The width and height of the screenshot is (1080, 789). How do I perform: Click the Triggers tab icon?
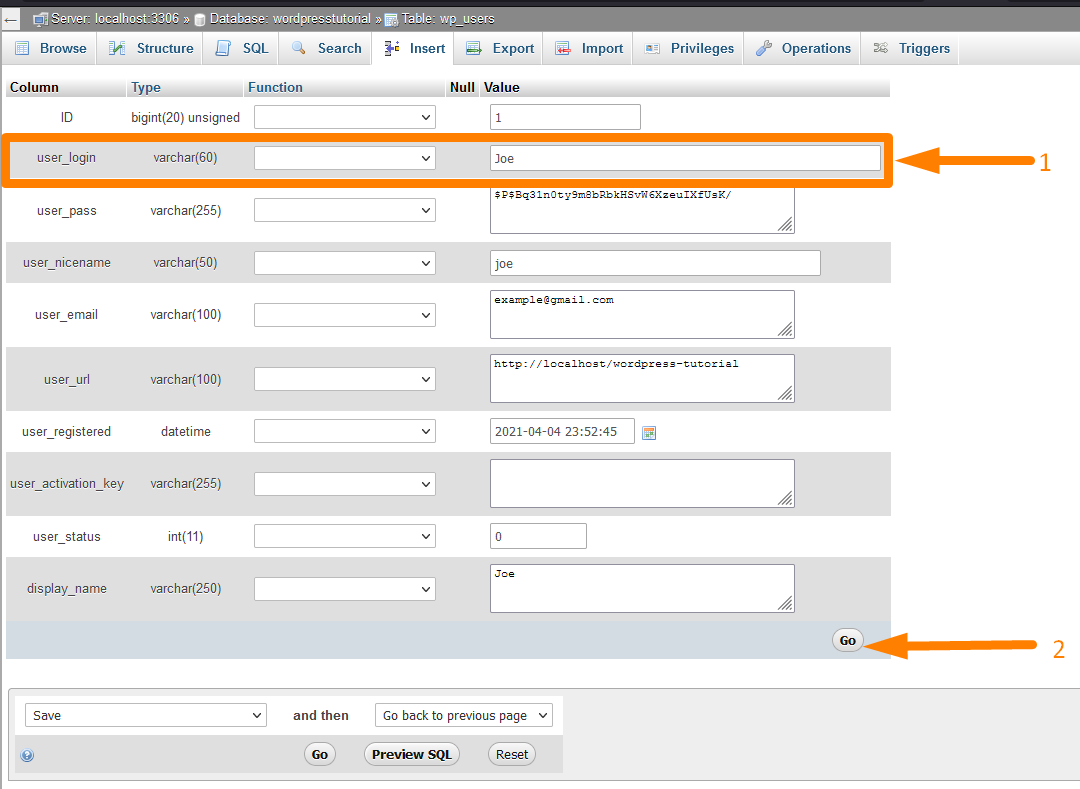(880, 48)
